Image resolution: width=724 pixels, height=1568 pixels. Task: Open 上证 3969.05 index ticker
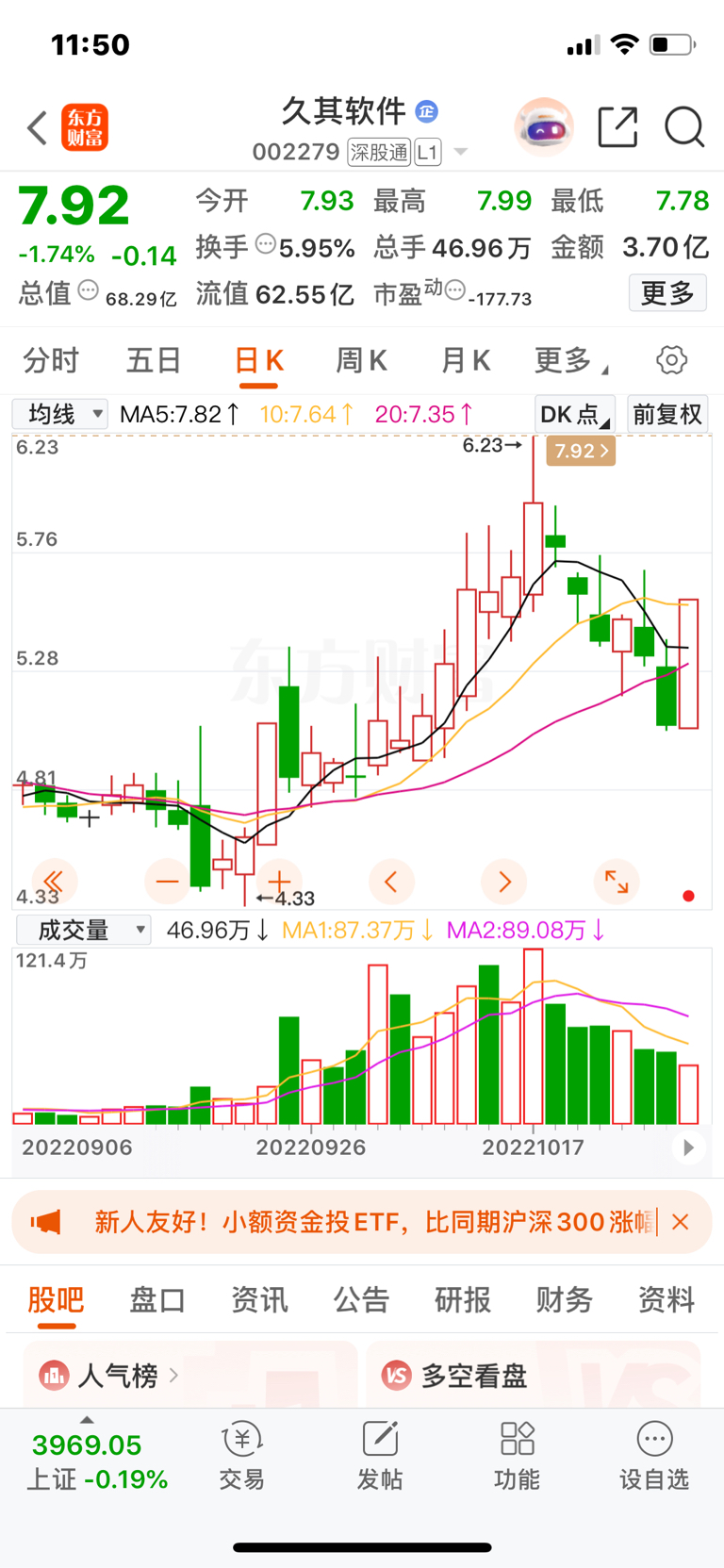pos(96,1461)
